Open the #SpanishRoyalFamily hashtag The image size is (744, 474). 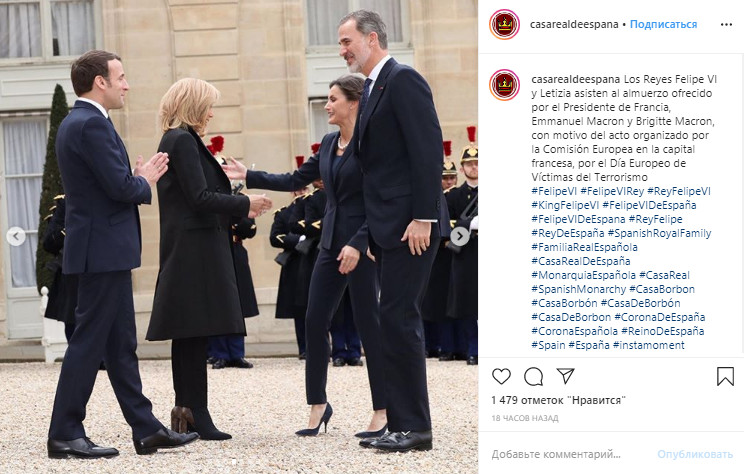point(659,233)
